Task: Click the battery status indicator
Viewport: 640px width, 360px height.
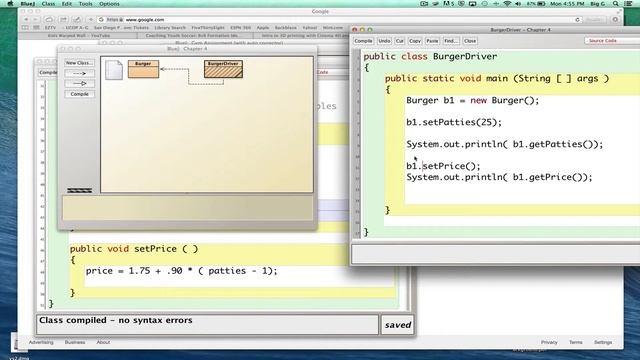Action: [x=536, y=4]
